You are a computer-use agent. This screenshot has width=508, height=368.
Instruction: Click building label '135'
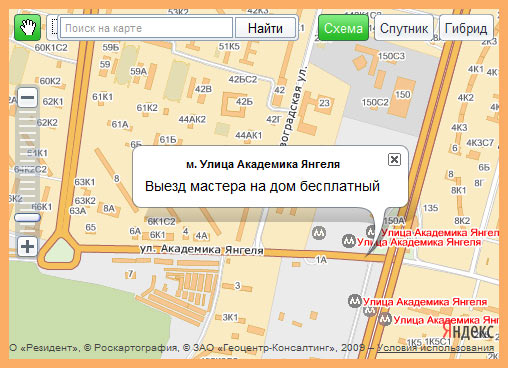[430, 208]
